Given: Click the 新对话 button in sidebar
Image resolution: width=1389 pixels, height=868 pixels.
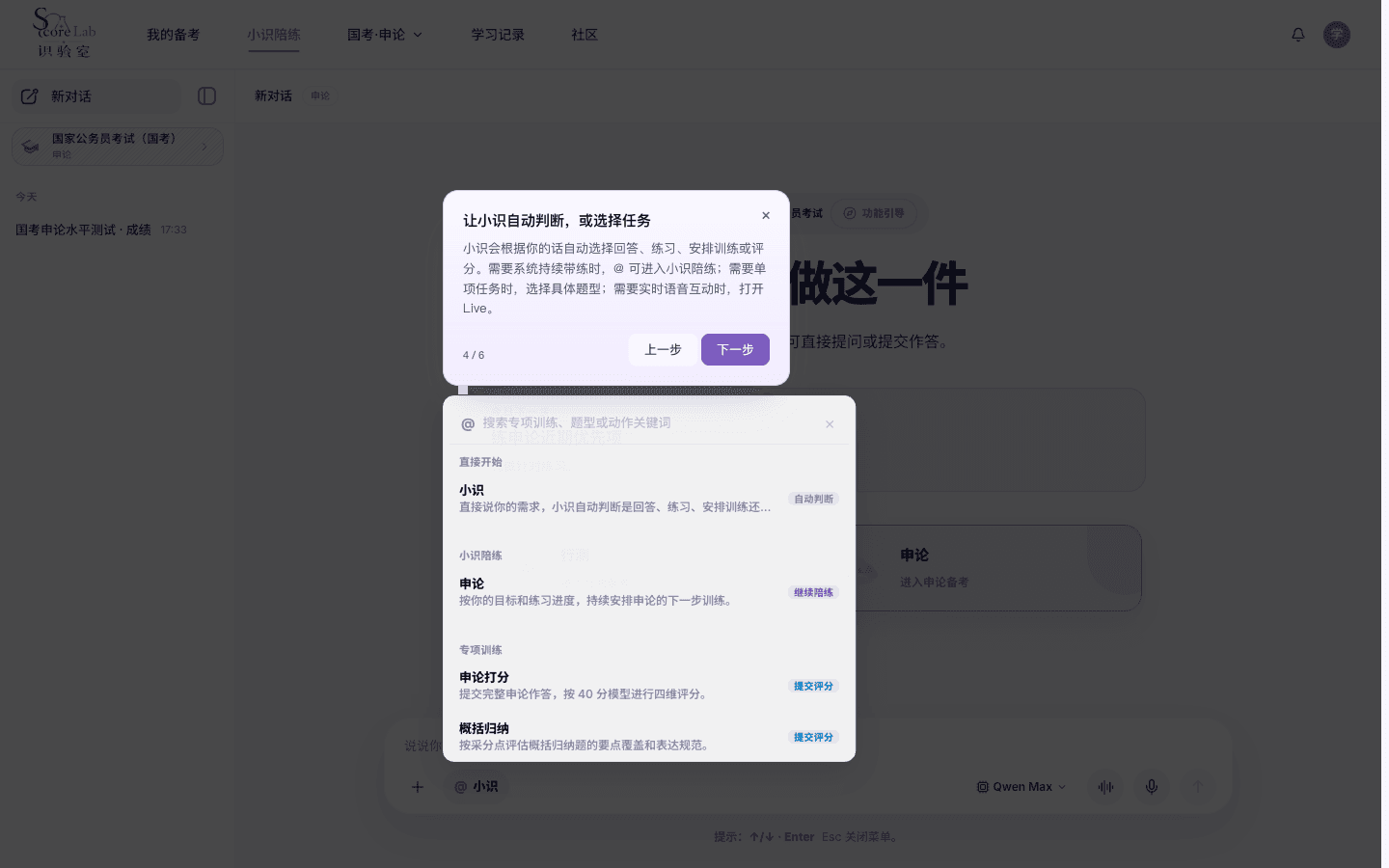Looking at the screenshot, I should coord(96,96).
